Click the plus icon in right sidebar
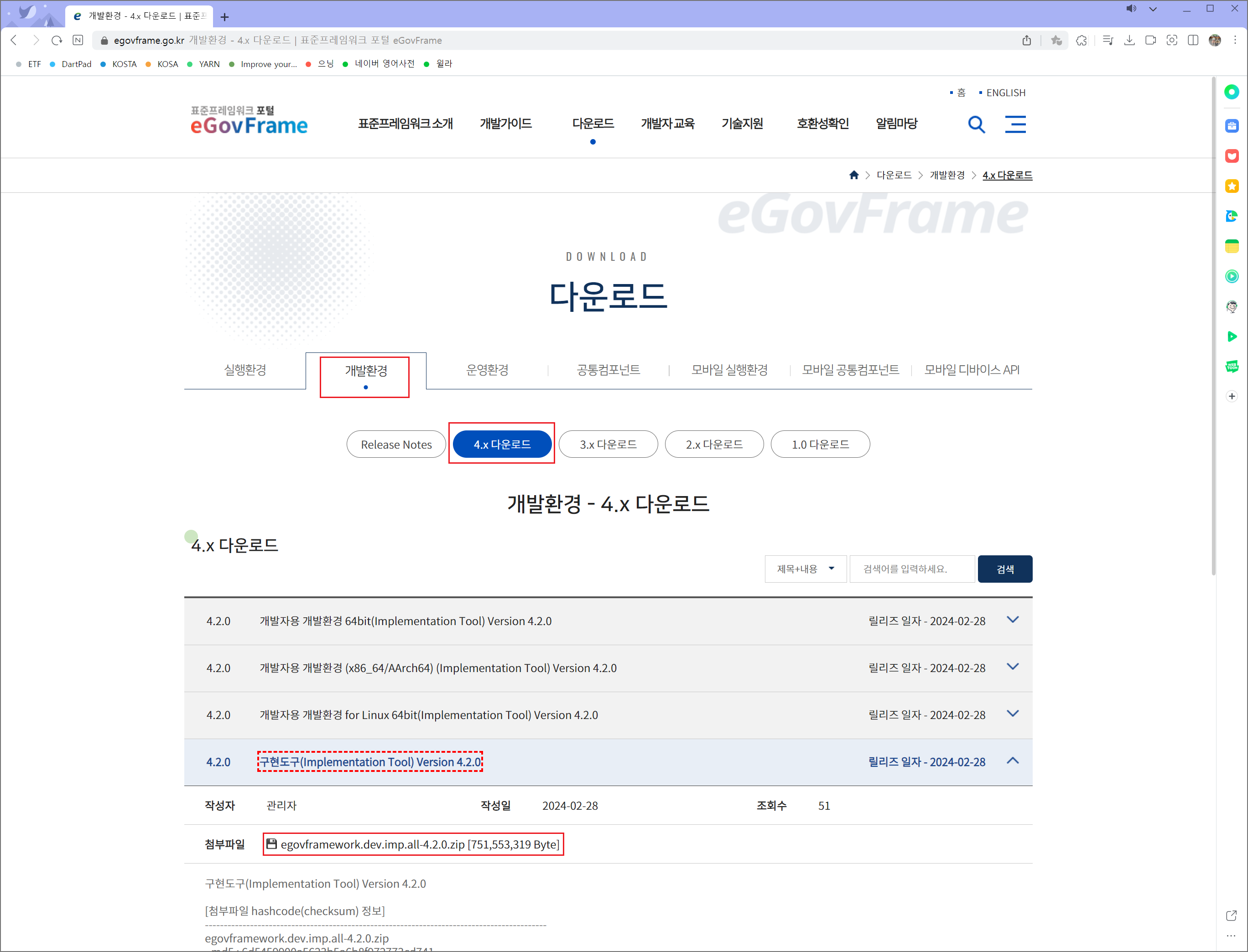This screenshot has height=952, width=1248. pos(1232,396)
